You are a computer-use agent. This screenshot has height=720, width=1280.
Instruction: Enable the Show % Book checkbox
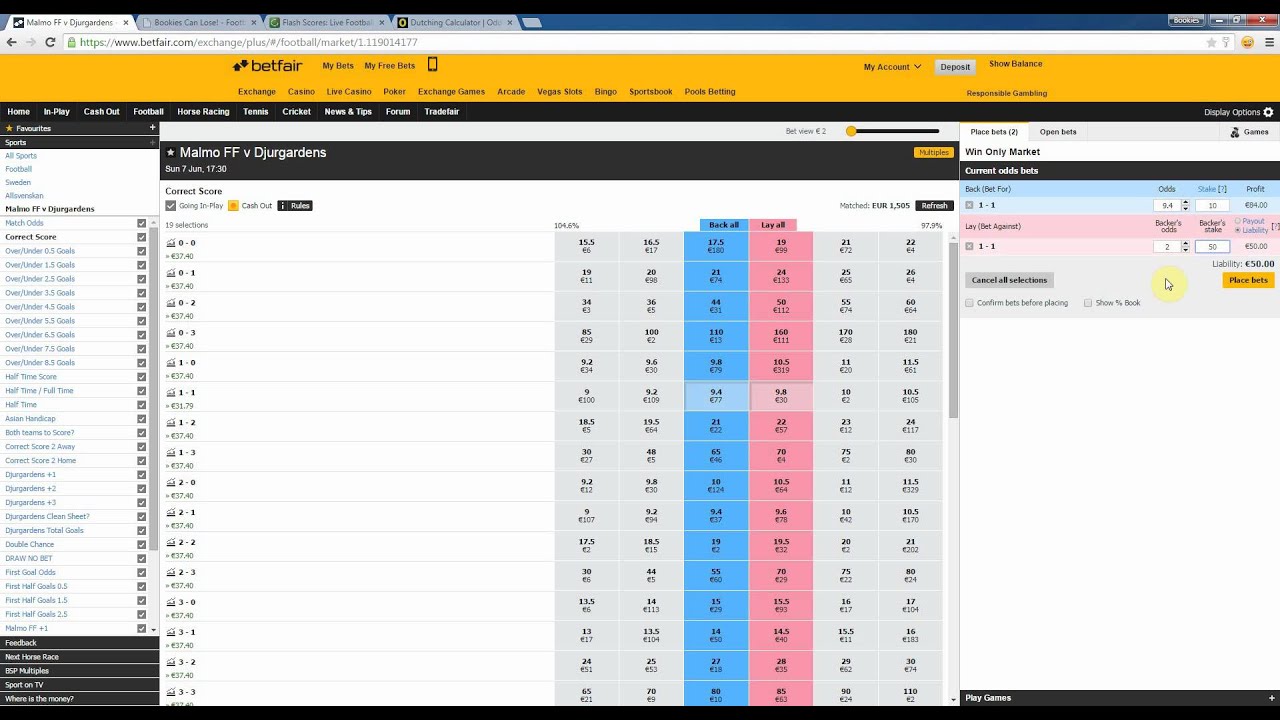[x=1088, y=303]
